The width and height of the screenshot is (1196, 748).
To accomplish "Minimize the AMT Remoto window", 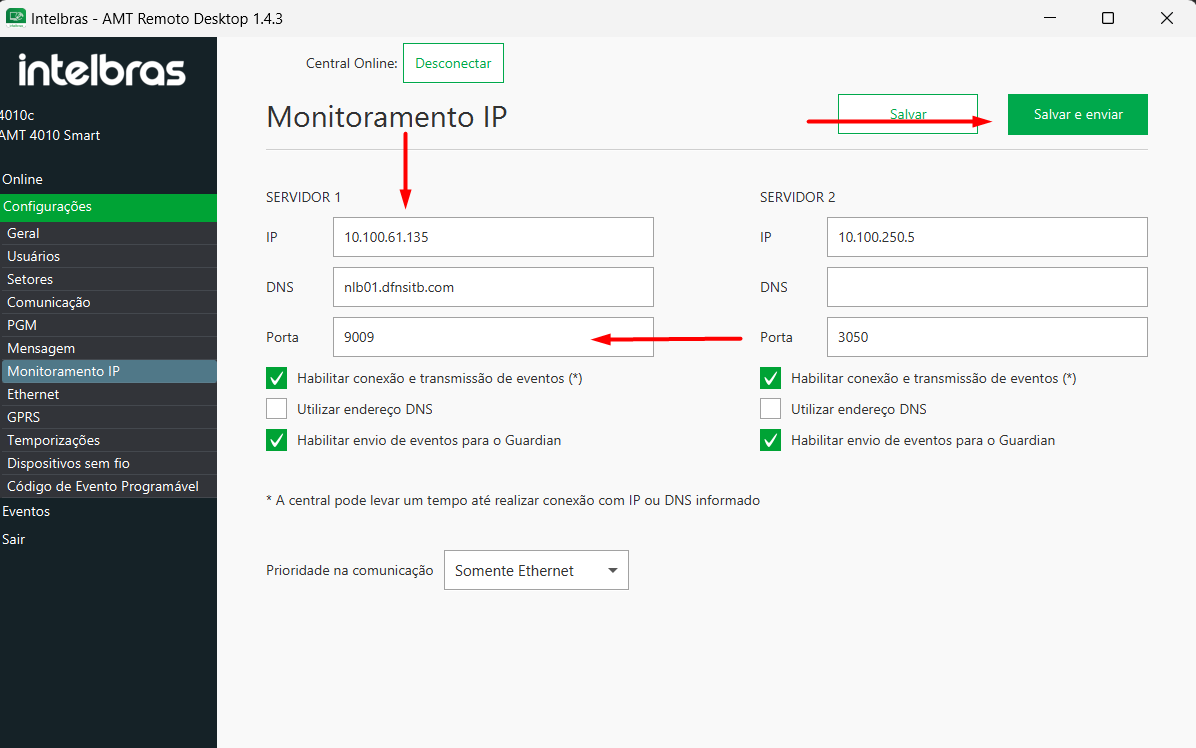I will point(1050,18).
